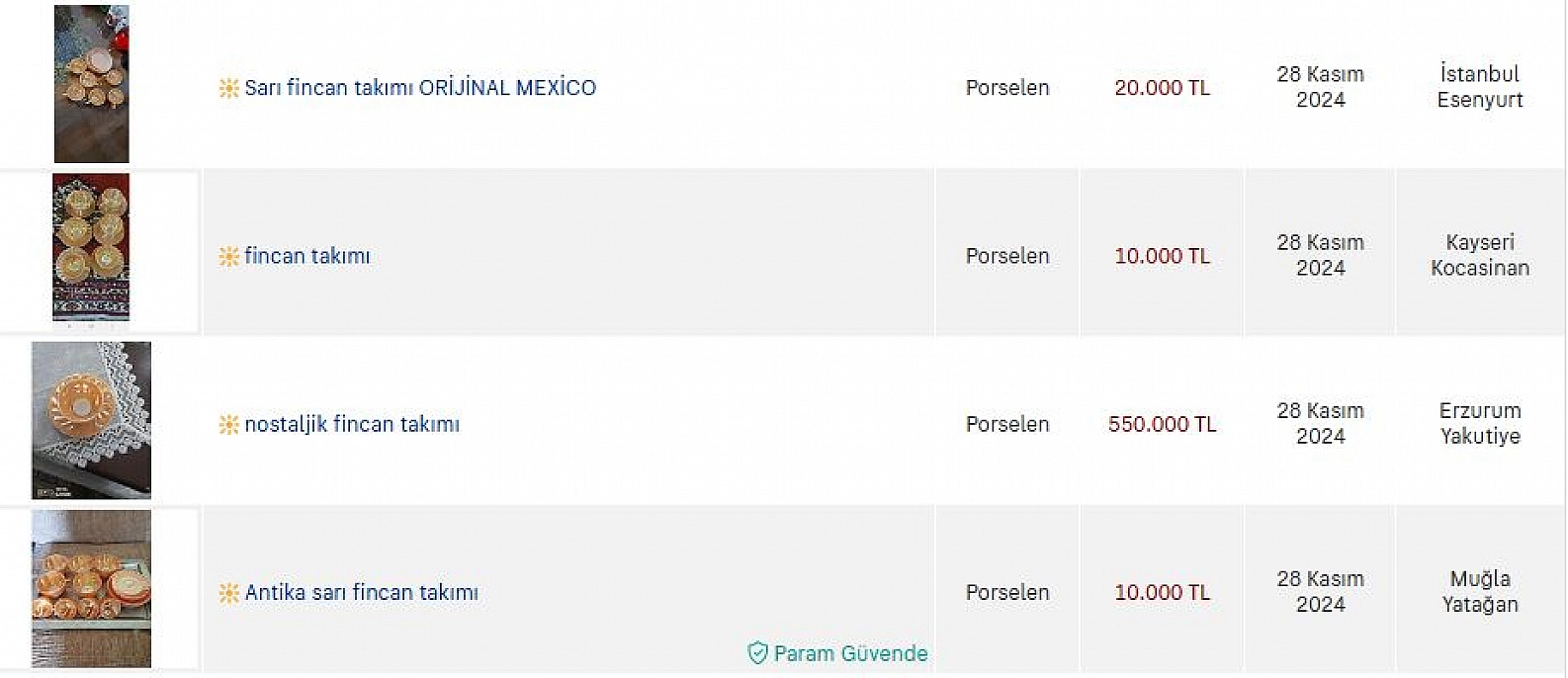
Task: Click the 20.000 TL price
Action: 1162,87
